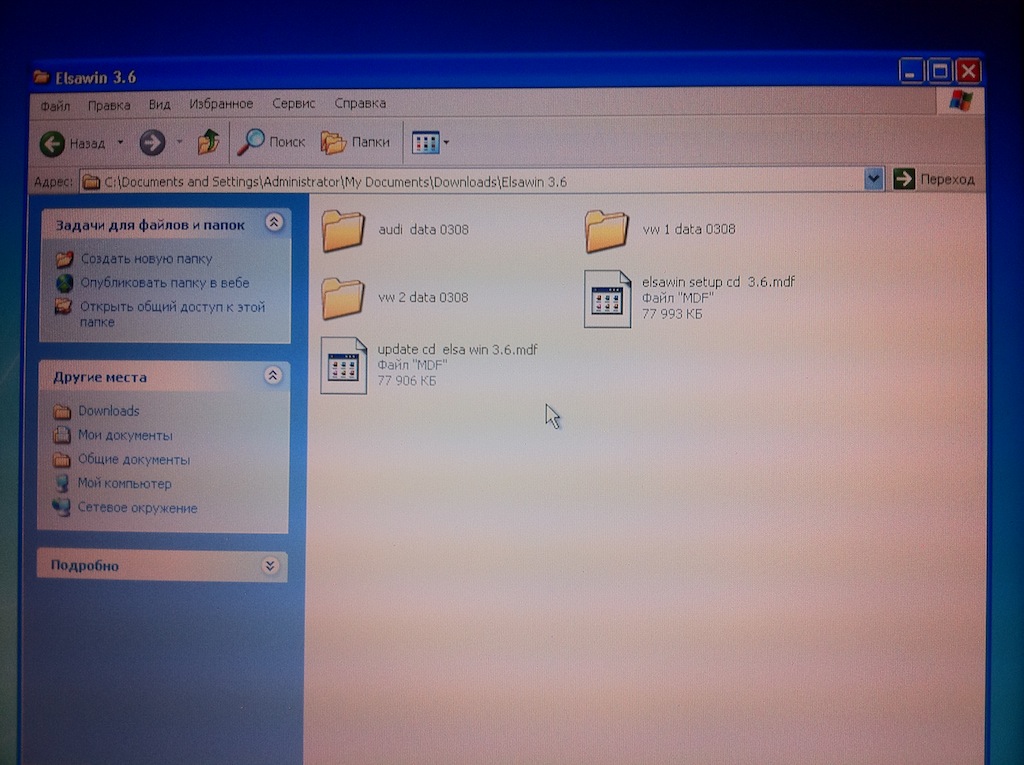Image resolution: width=1024 pixels, height=765 pixels.
Task: Click the Создать новую папку link
Action: tap(146, 259)
